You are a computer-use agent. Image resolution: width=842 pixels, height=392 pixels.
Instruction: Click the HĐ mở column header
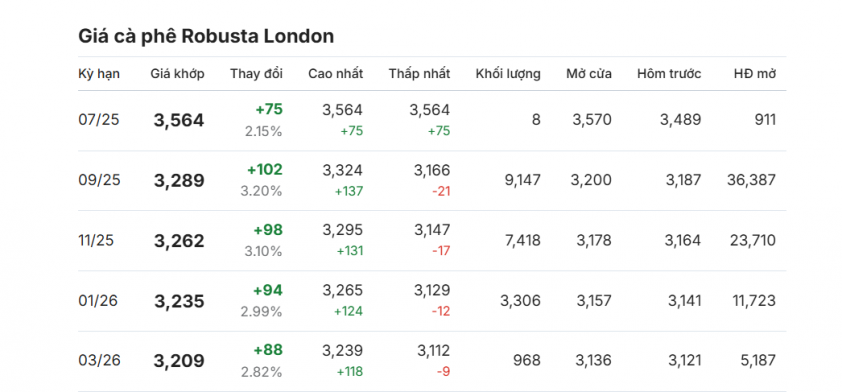[x=755, y=74]
